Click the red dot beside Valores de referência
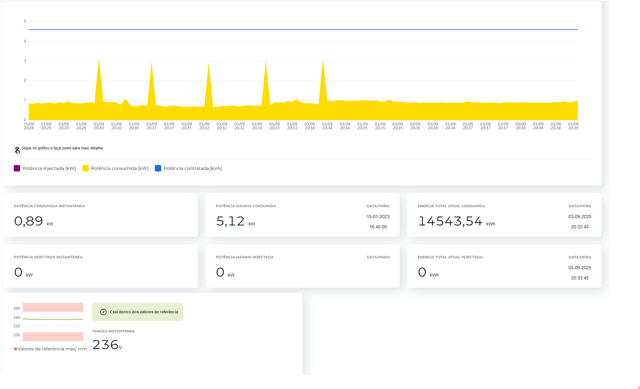The height and width of the screenshot is (389, 640). (16, 349)
